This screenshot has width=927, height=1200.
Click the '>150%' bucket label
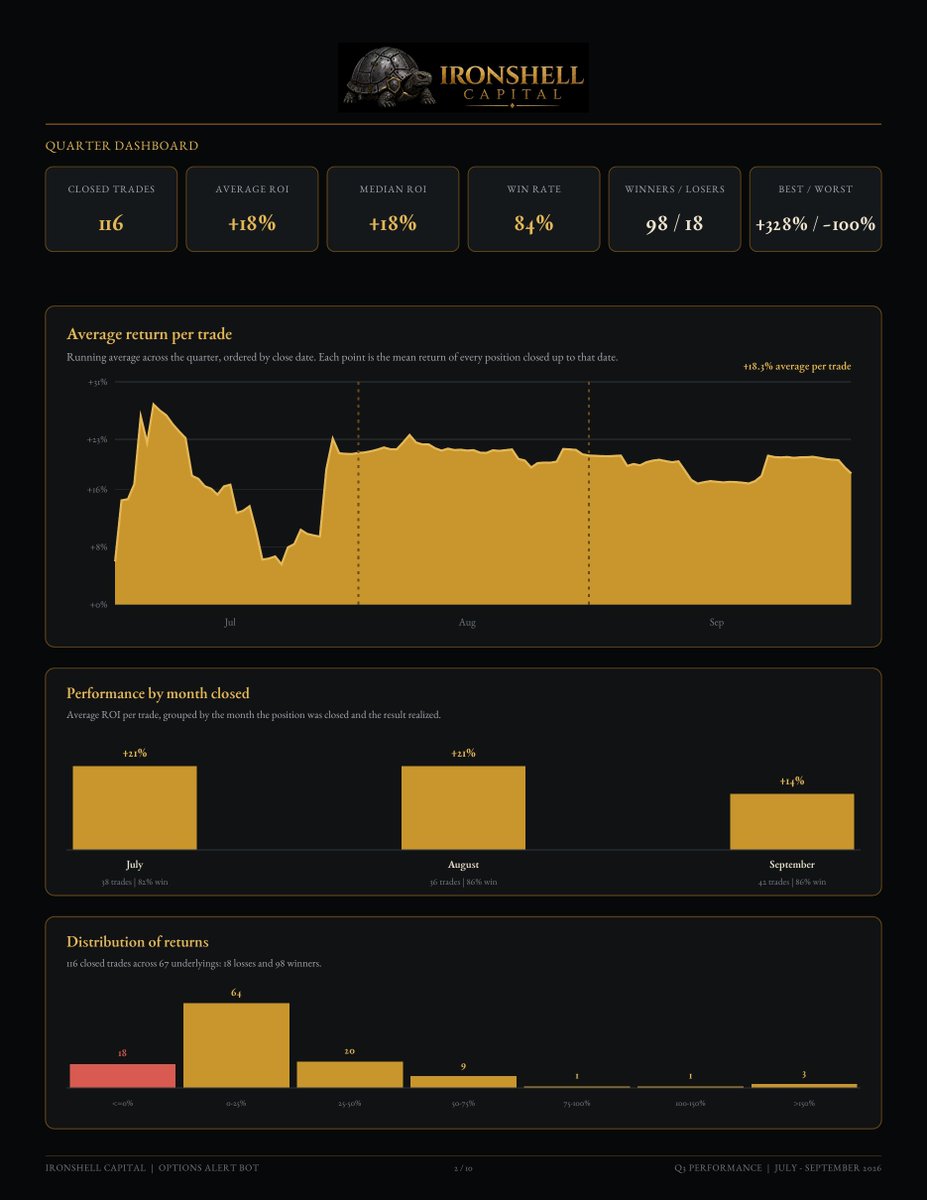pos(804,1104)
